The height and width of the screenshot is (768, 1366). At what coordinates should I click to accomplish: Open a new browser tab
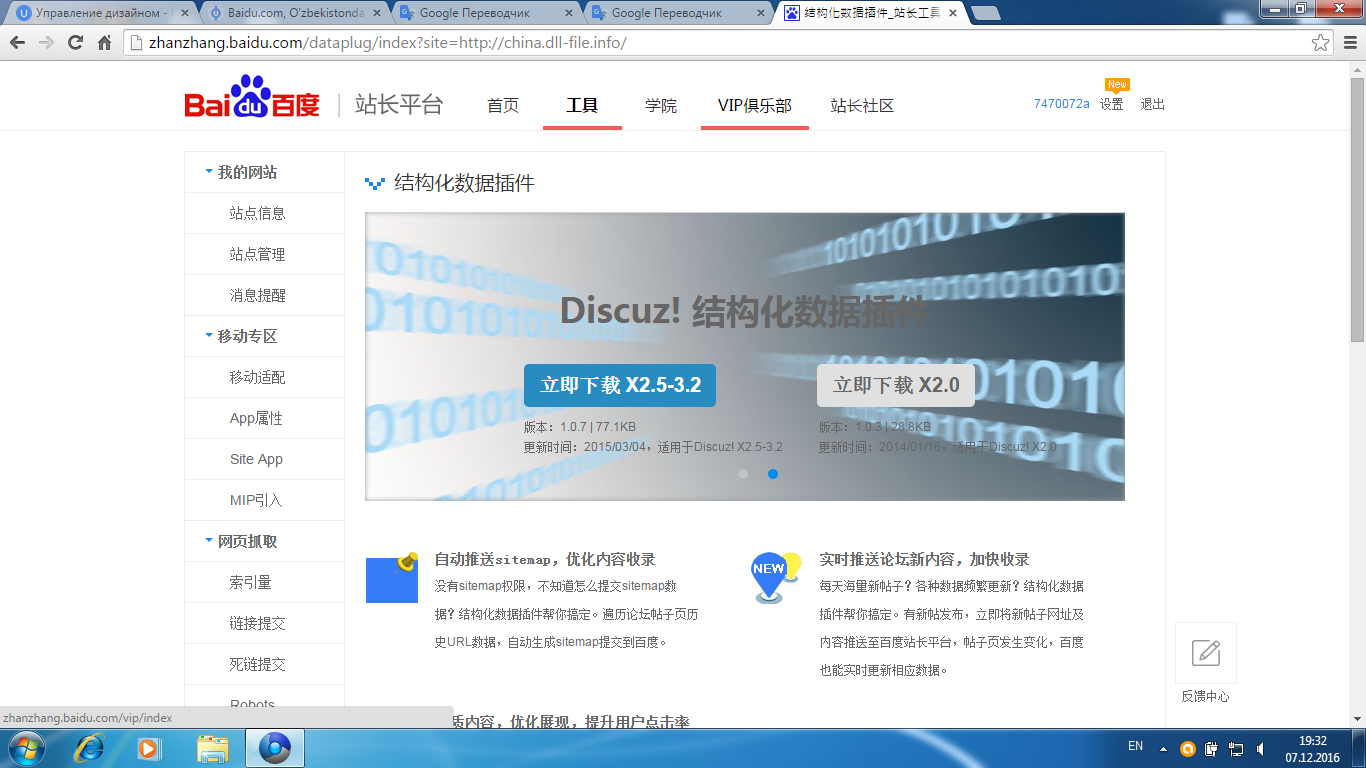(985, 13)
